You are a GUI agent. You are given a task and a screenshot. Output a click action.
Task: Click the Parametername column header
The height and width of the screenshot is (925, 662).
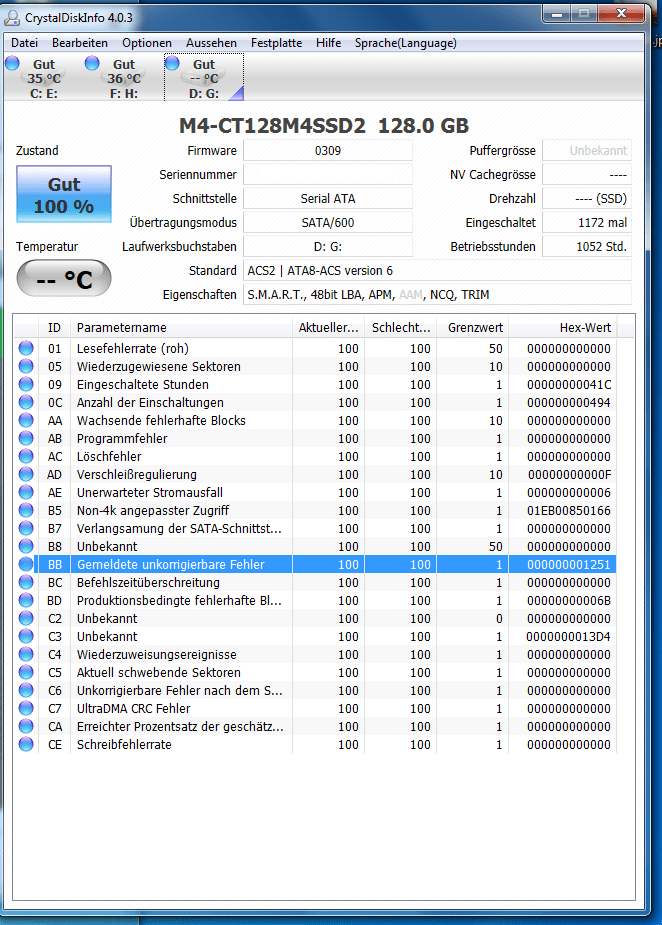[x=181, y=327]
